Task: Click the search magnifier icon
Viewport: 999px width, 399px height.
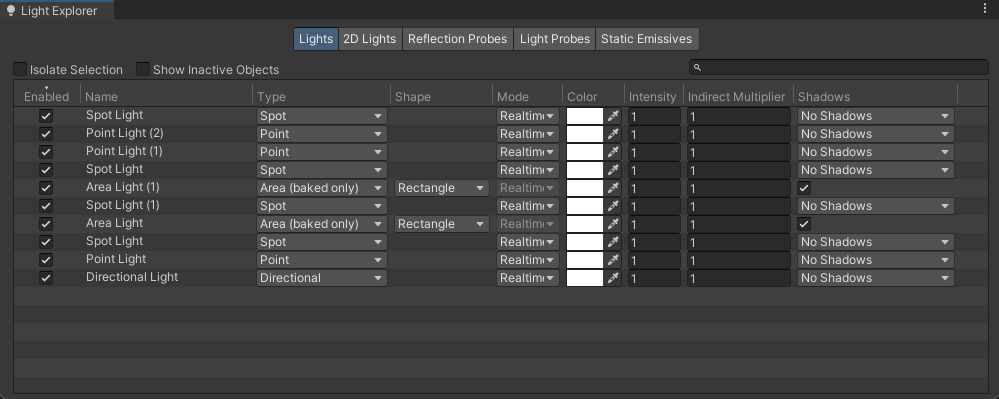Action: 697,68
